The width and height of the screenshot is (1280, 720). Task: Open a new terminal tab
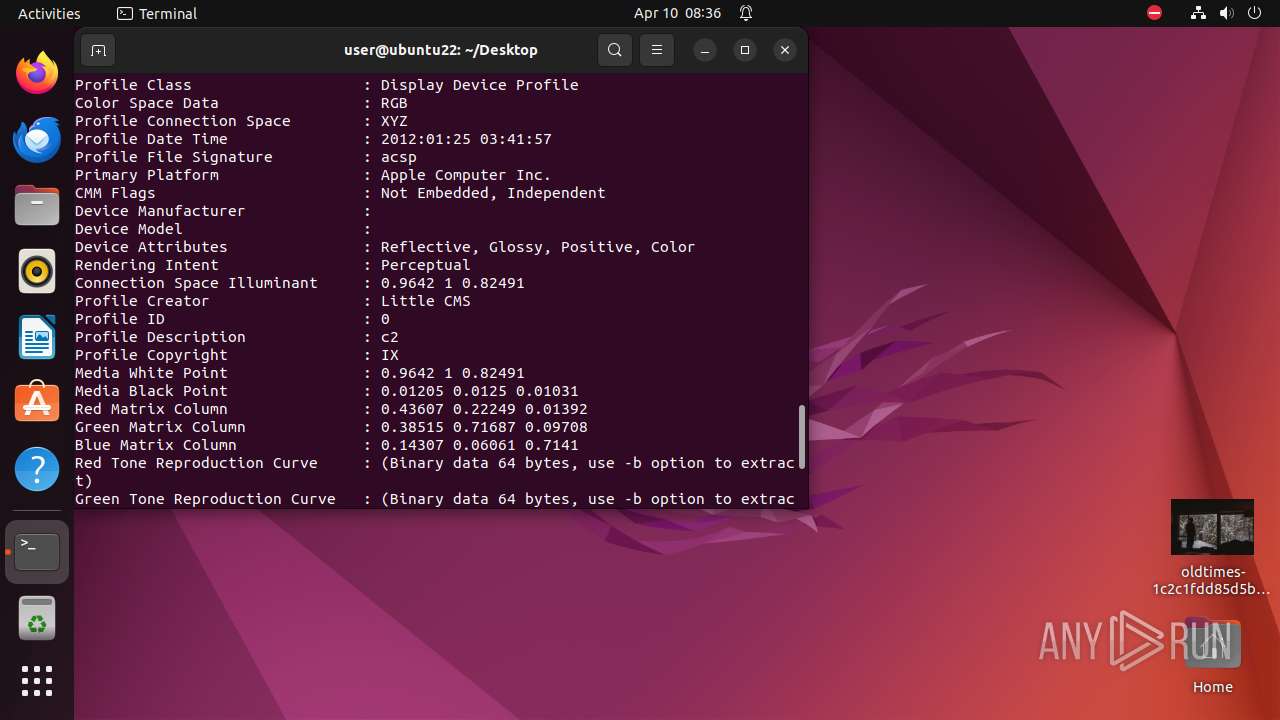click(98, 50)
